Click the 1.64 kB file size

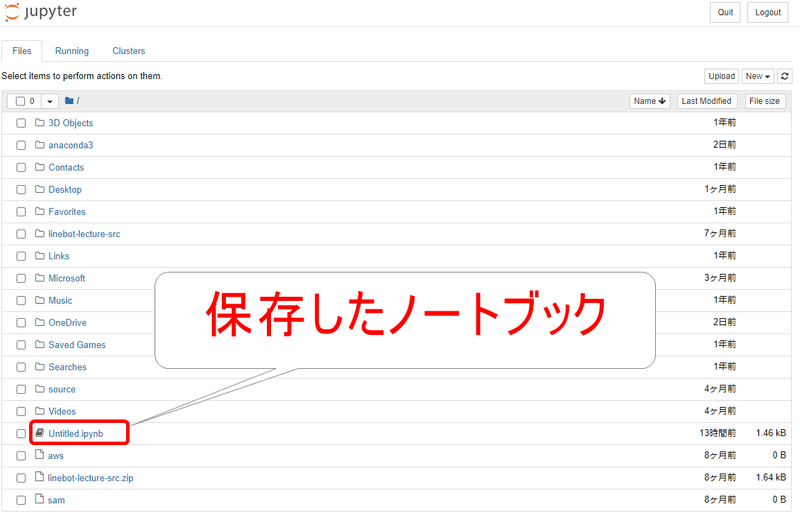click(771, 477)
